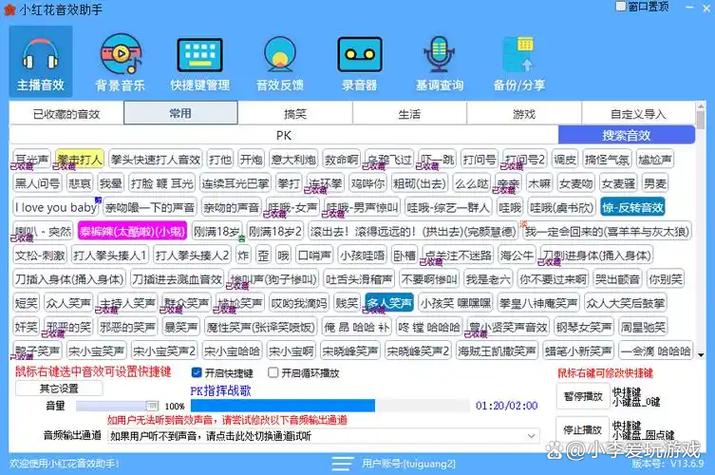Play the 周星驰笑 sound effect
715x475 pixels.
click(x=643, y=327)
